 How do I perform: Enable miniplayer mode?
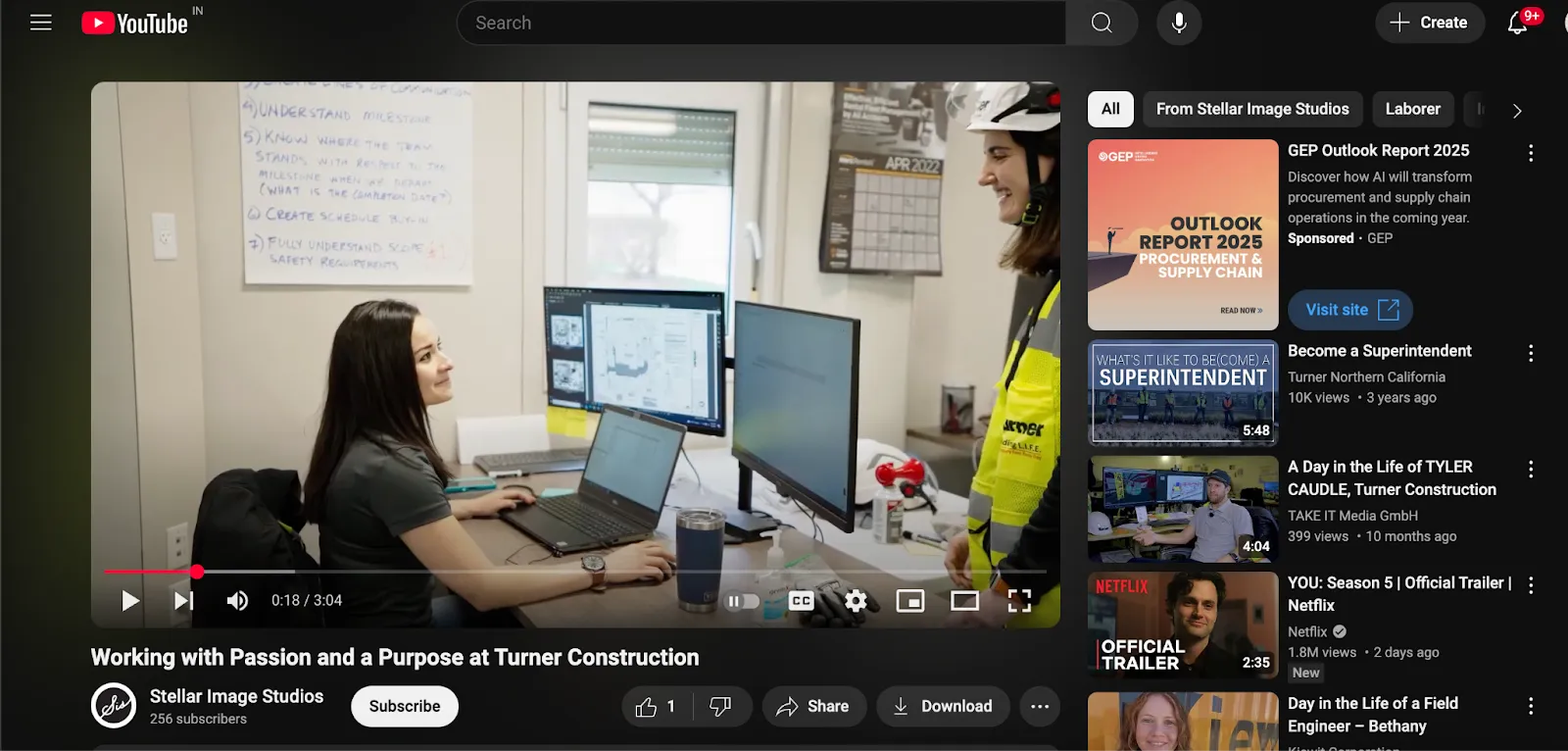910,601
